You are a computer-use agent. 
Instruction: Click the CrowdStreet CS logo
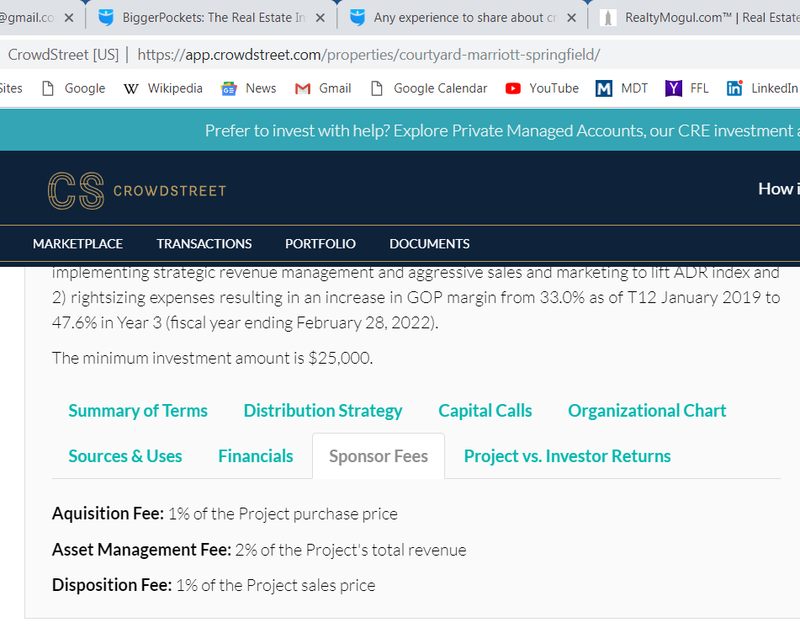(x=76, y=191)
